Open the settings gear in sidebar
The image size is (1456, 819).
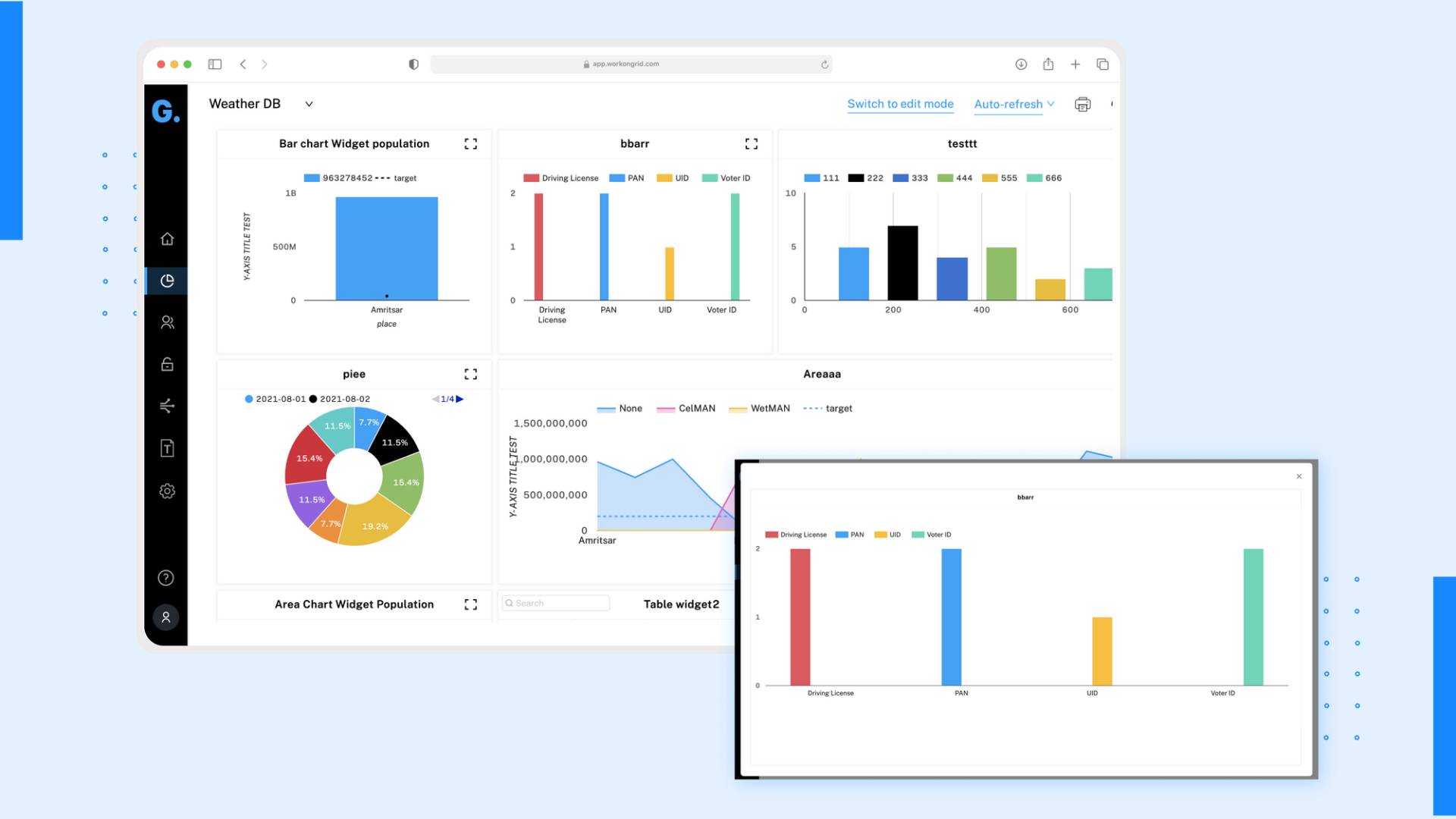point(167,491)
